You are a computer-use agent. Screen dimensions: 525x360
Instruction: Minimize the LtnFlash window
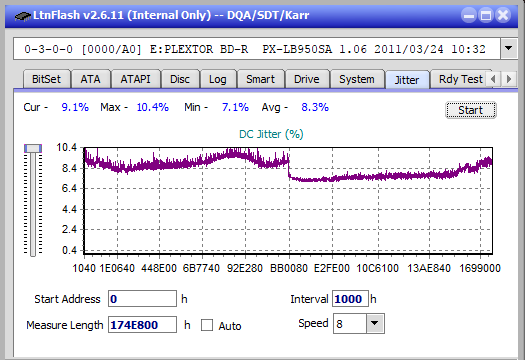pyautogui.click(x=469, y=15)
